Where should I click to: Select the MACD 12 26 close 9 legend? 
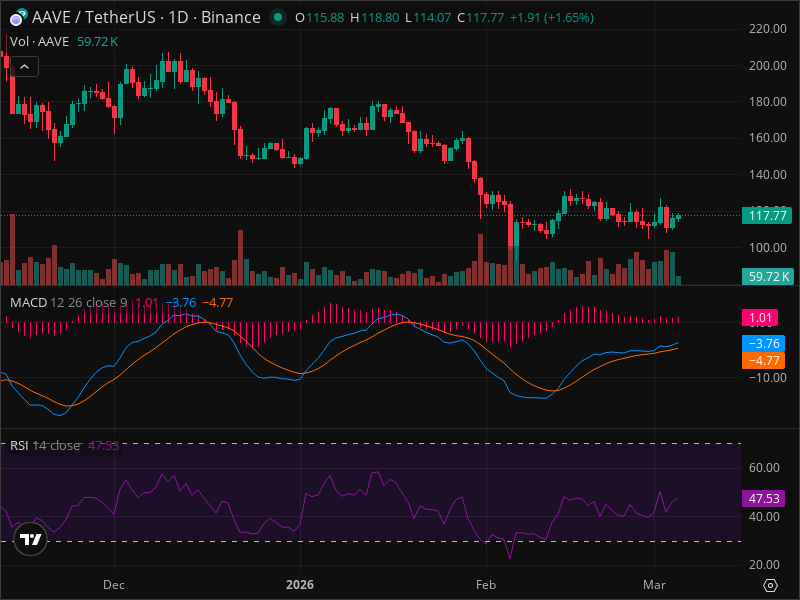click(69, 303)
